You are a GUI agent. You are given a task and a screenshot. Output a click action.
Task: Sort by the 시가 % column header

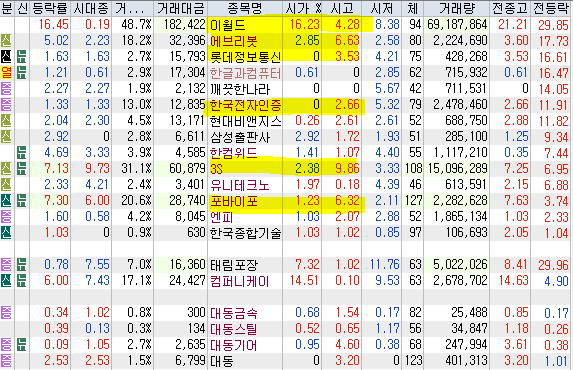point(302,8)
